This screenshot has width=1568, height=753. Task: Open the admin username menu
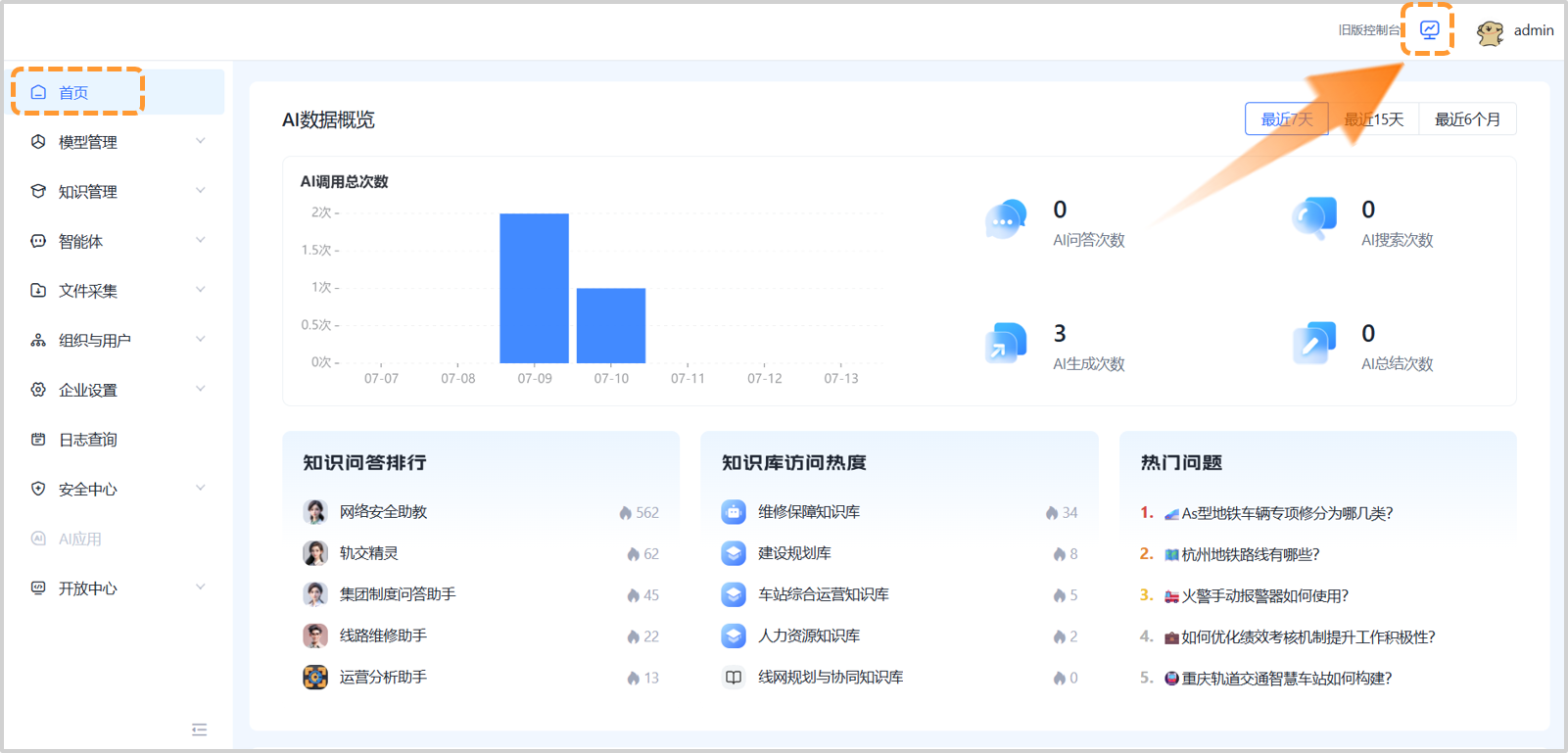pos(1534,30)
